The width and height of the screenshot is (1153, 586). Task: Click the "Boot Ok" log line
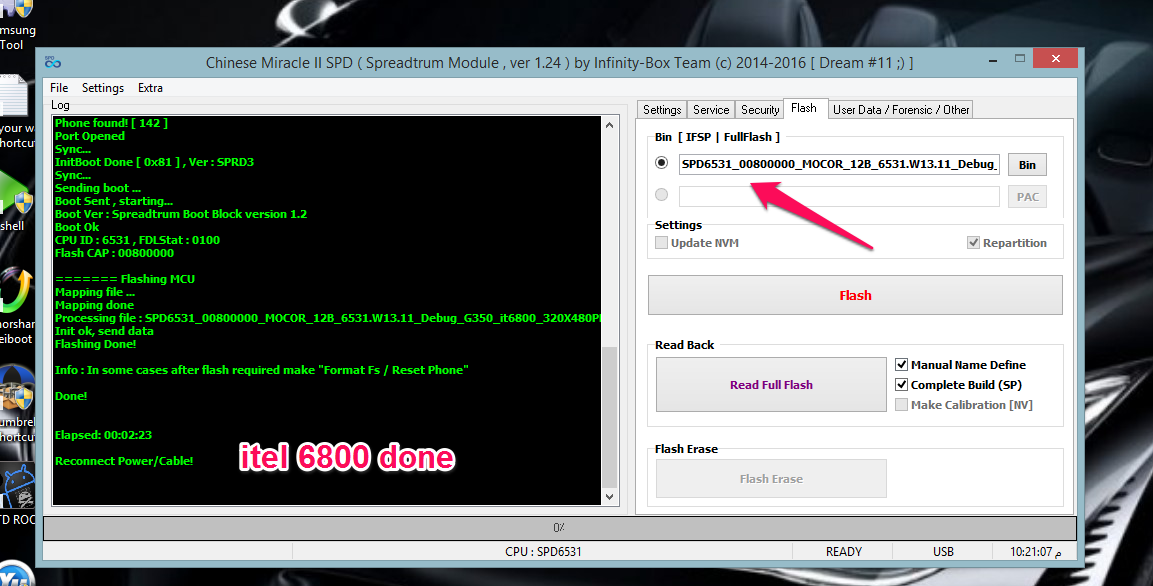pyautogui.click(x=77, y=227)
